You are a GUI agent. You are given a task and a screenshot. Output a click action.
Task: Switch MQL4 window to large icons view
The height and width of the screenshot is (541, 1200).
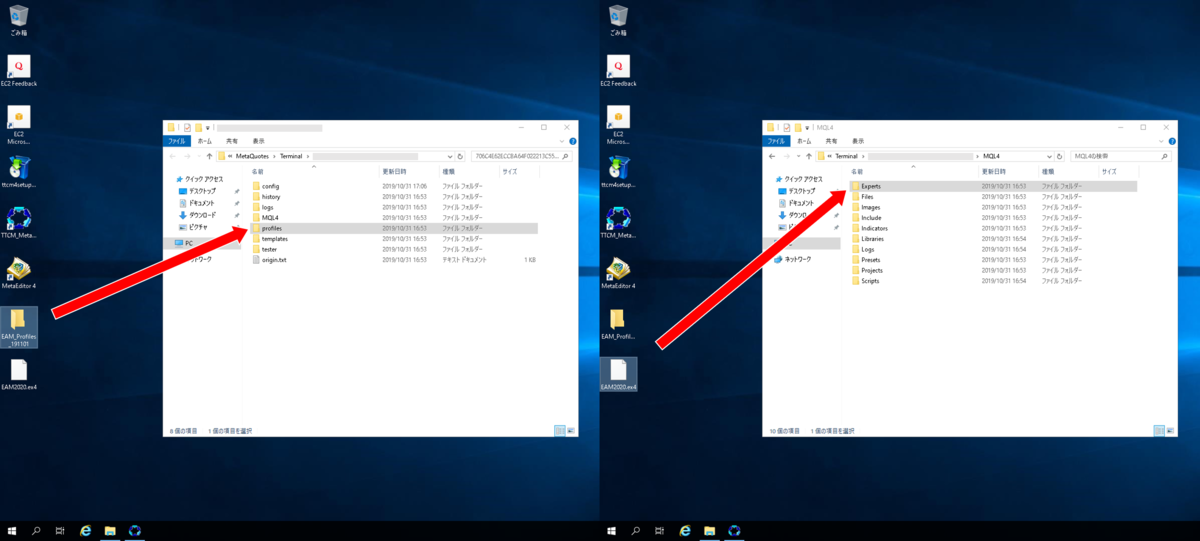[x=1170, y=430]
